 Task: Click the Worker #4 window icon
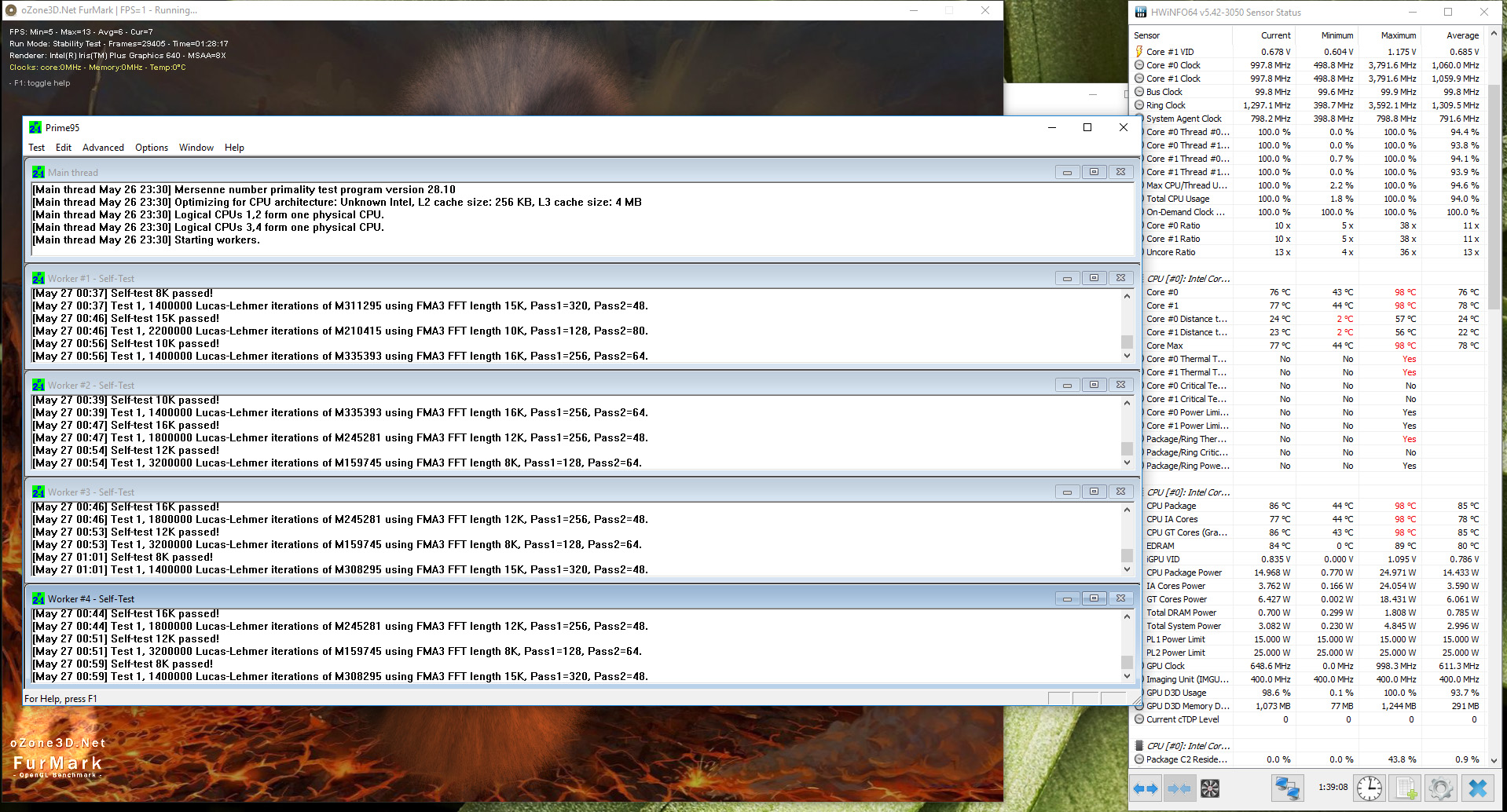38,598
